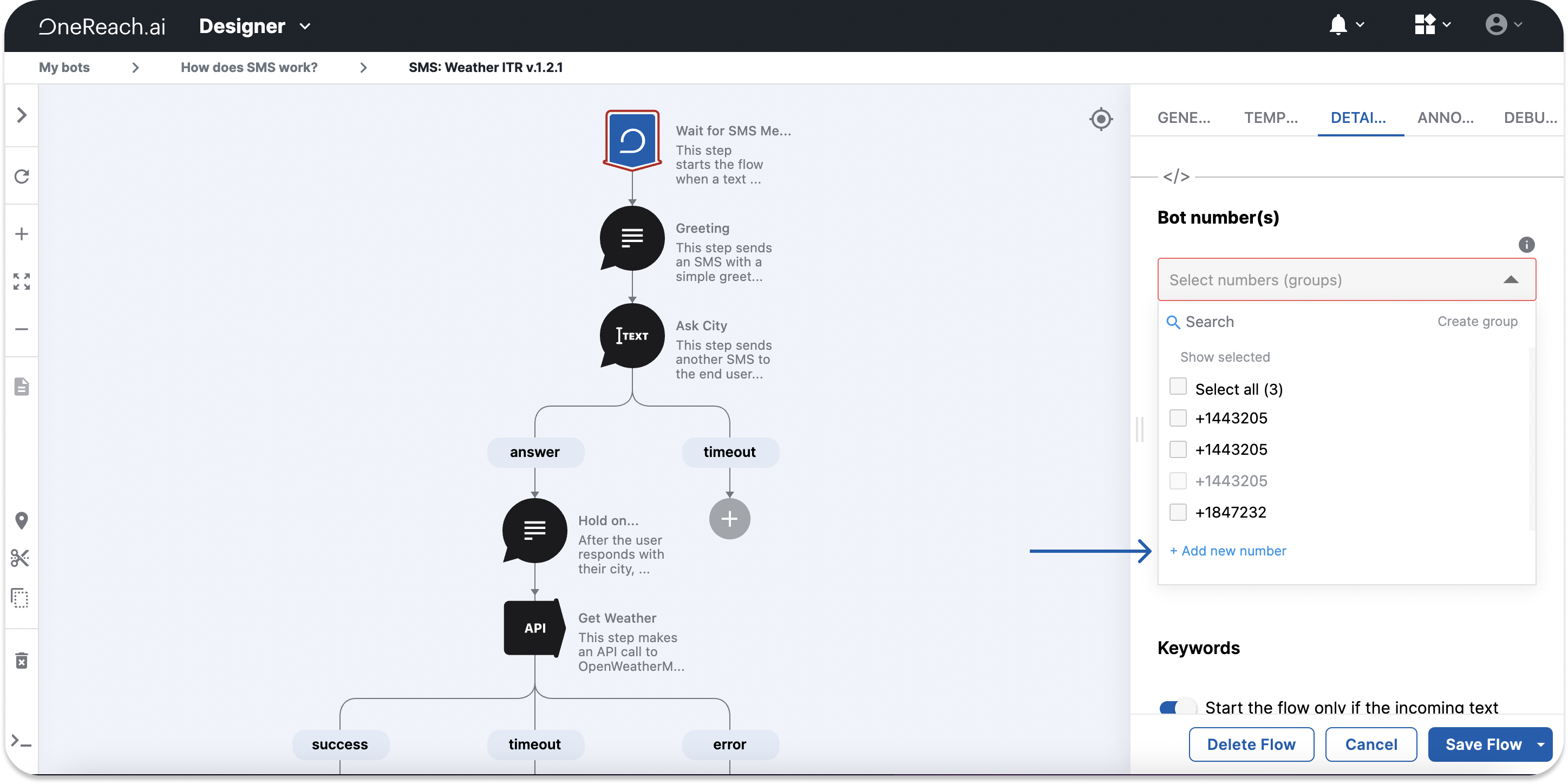Screen dimensions: 1568x784
Task: Click the center-on-flow target icon
Action: tap(1101, 119)
